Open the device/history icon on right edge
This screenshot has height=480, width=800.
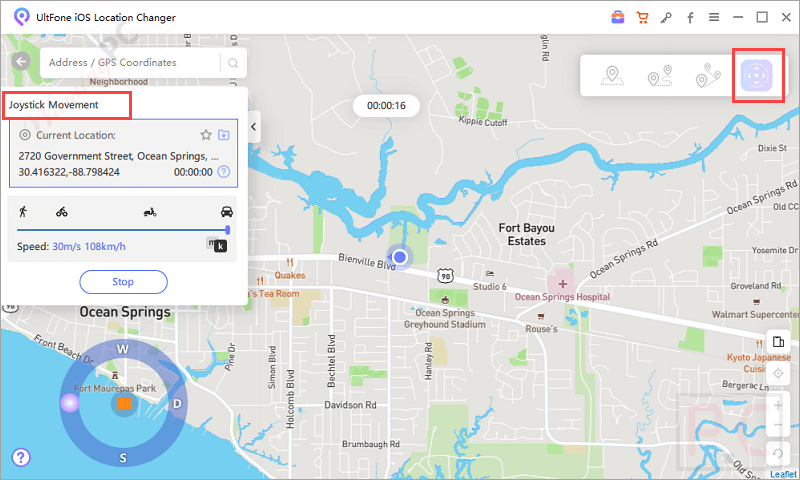click(778, 341)
